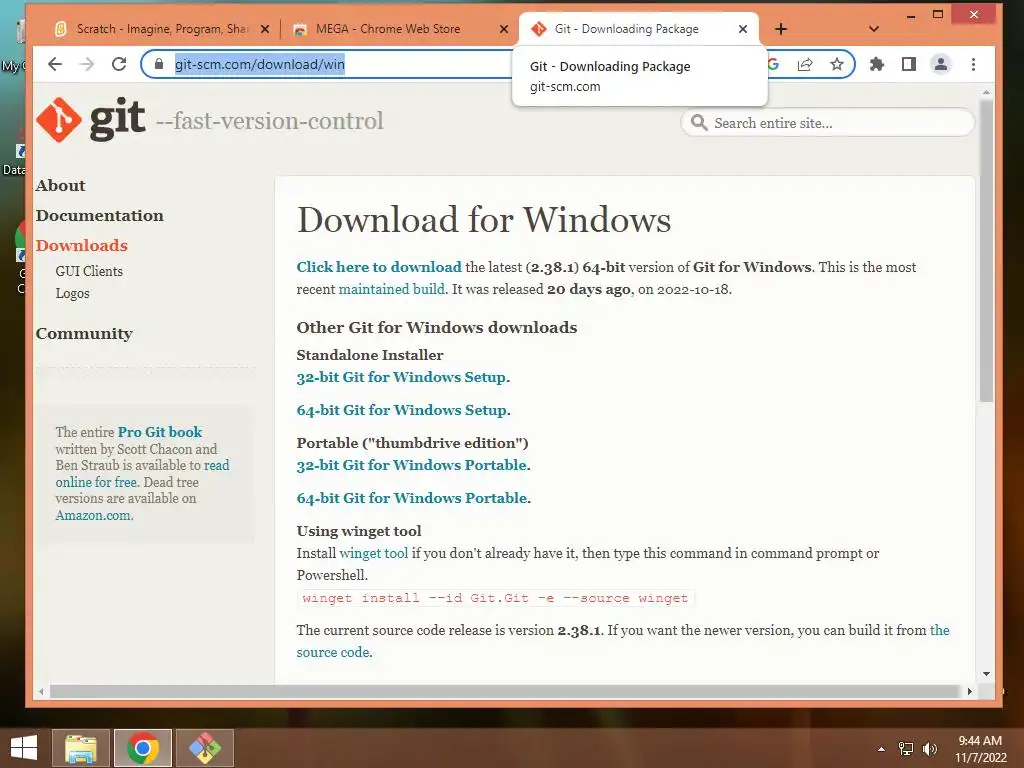Bookmark this page with the star icon
1024x768 pixels.
tap(837, 64)
